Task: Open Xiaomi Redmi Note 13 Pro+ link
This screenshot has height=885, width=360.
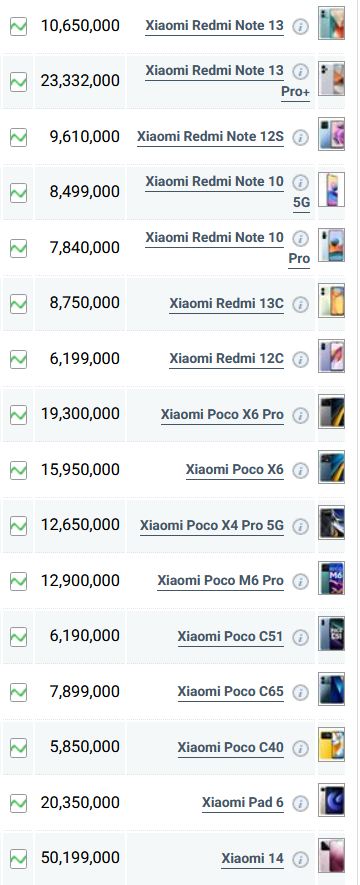Action: tap(227, 81)
